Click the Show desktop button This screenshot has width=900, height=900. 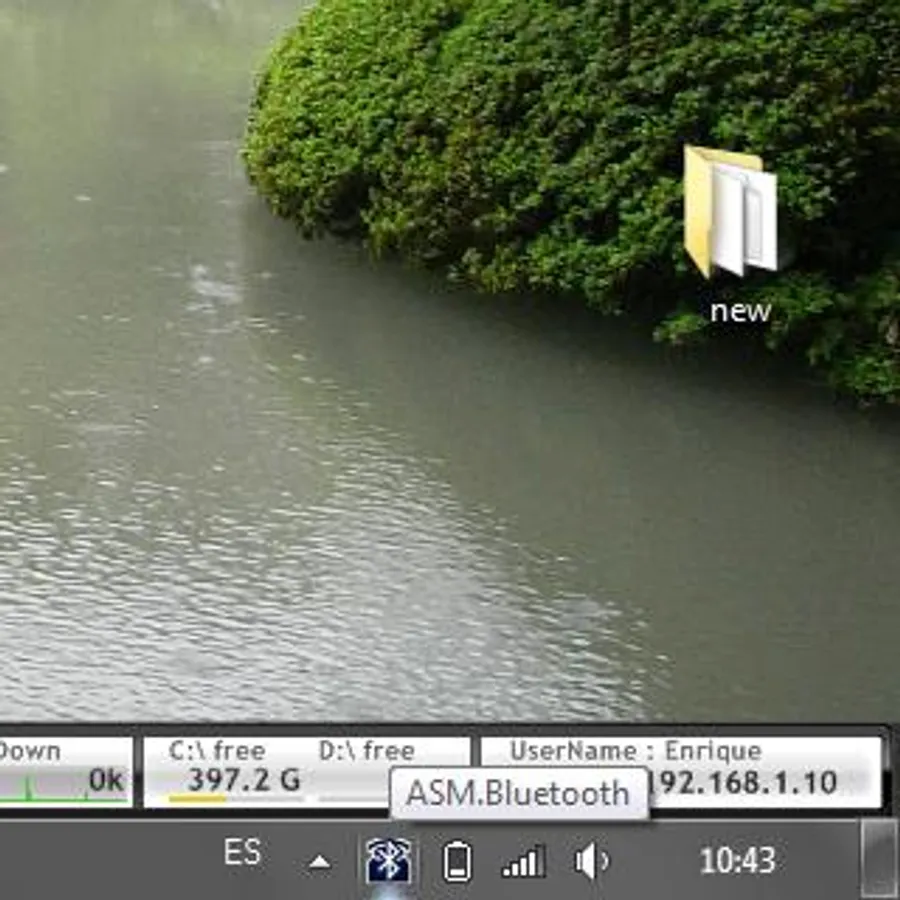[x=880, y=859]
